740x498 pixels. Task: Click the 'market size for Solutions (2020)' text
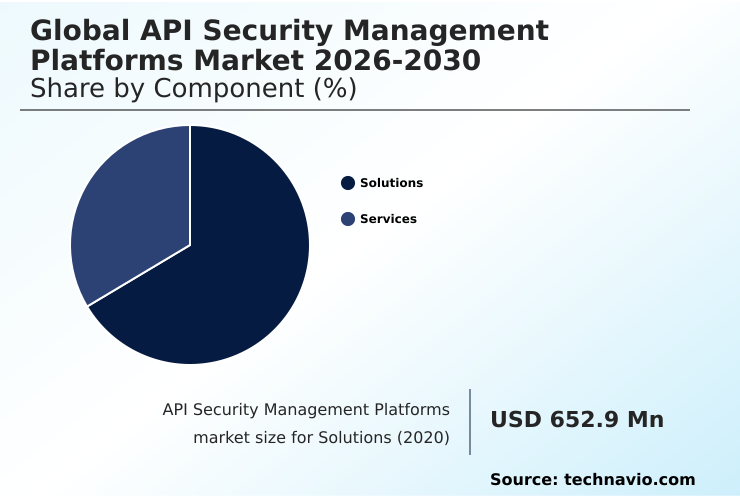tap(321, 437)
